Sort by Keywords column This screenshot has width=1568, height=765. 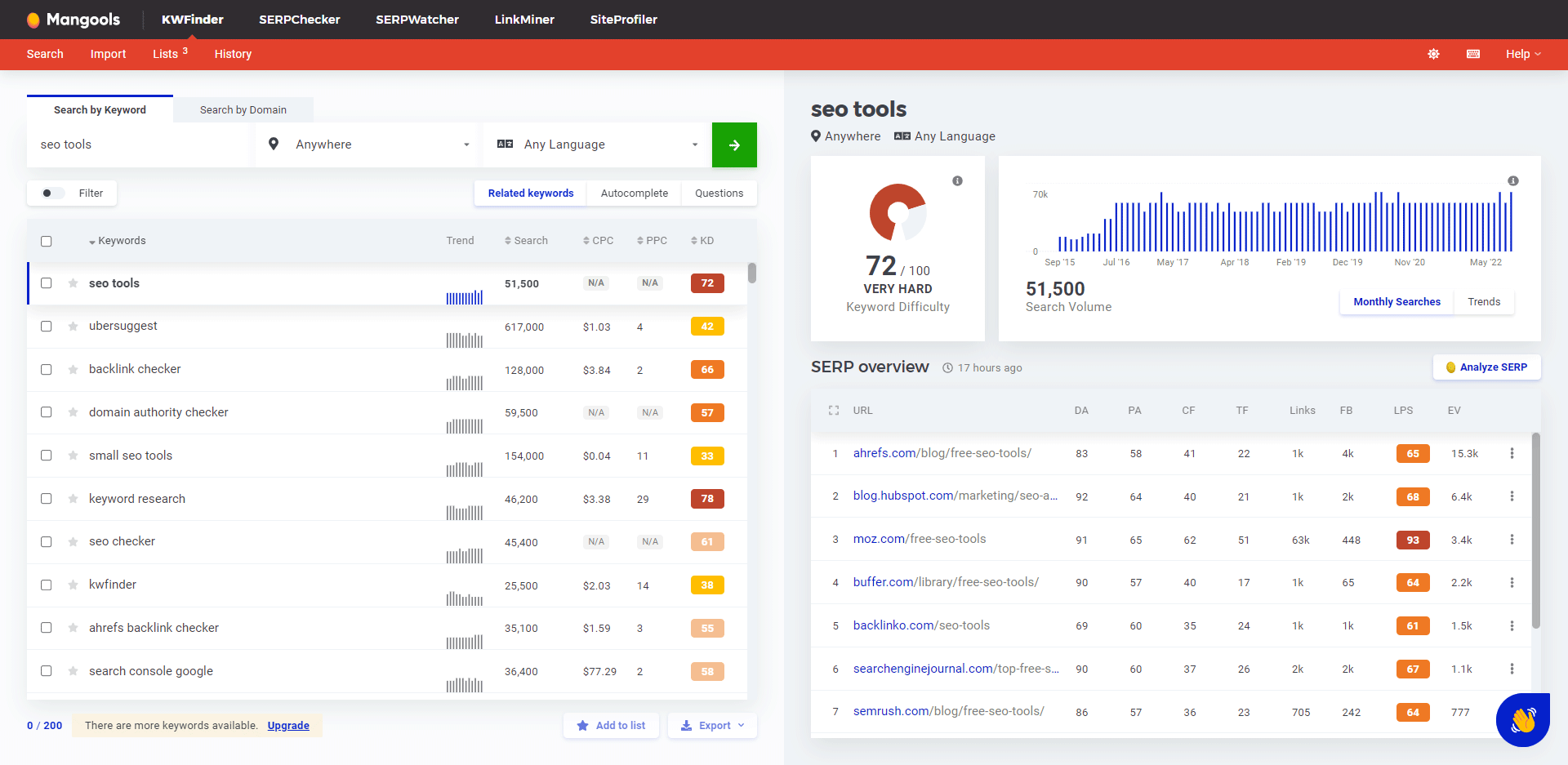click(118, 241)
